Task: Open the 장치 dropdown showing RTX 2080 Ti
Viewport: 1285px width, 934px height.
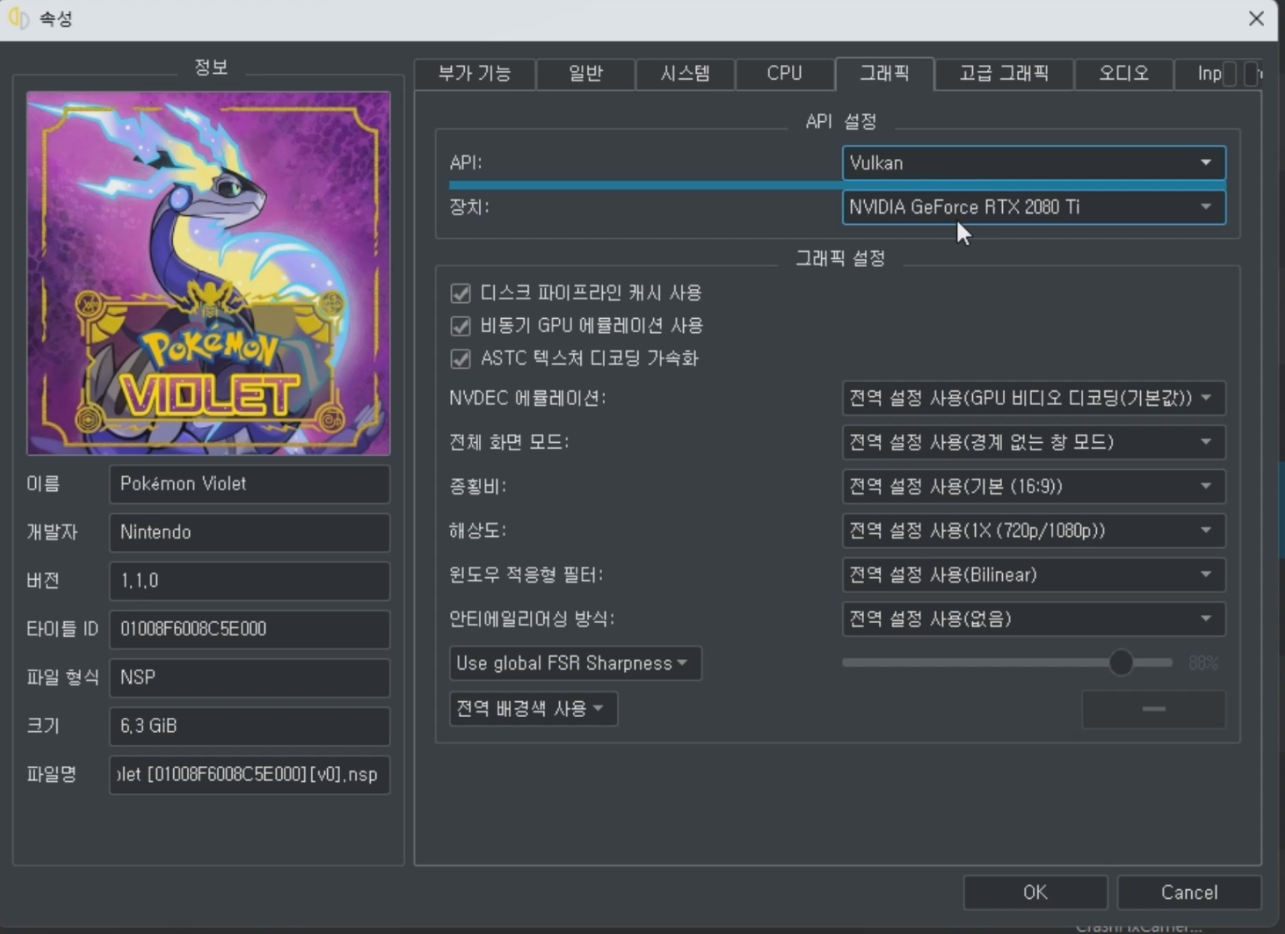Action: (x=1034, y=207)
